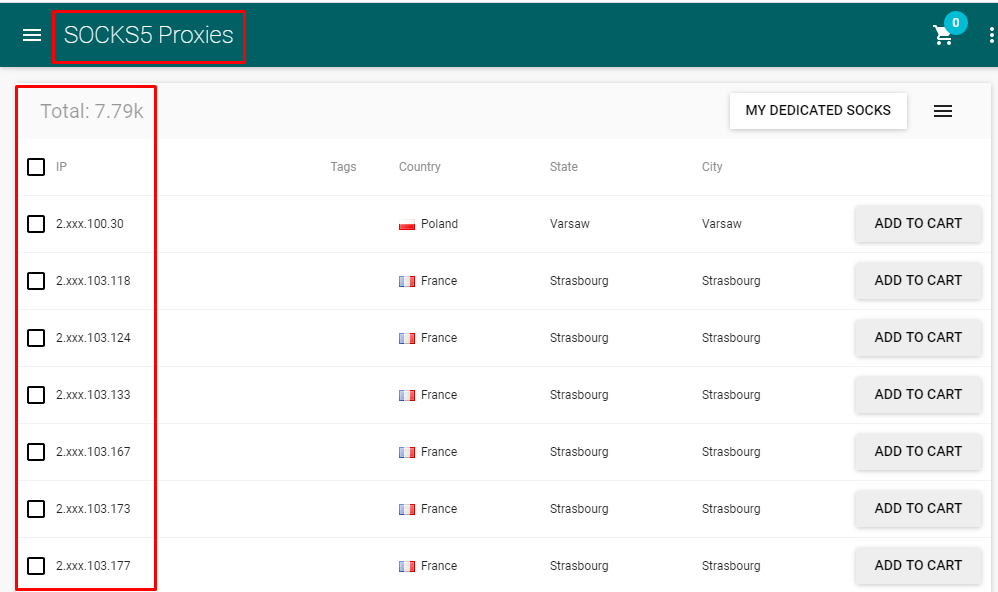Image resolution: width=998 pixels, height=592 pixels.
Task: Click the France flag for 2.xxx.103.177
Action: tap(407, 566)
